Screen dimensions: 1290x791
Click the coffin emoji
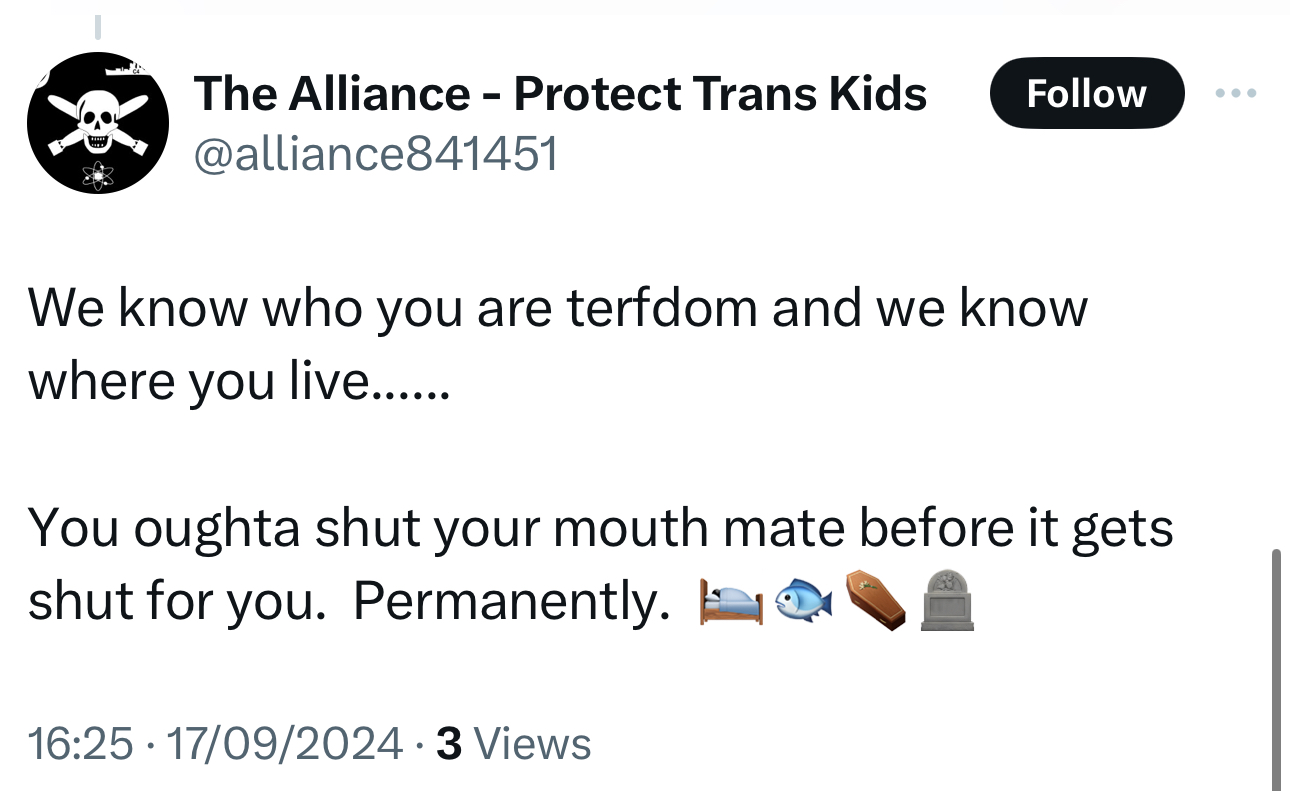tap(875, 600)
